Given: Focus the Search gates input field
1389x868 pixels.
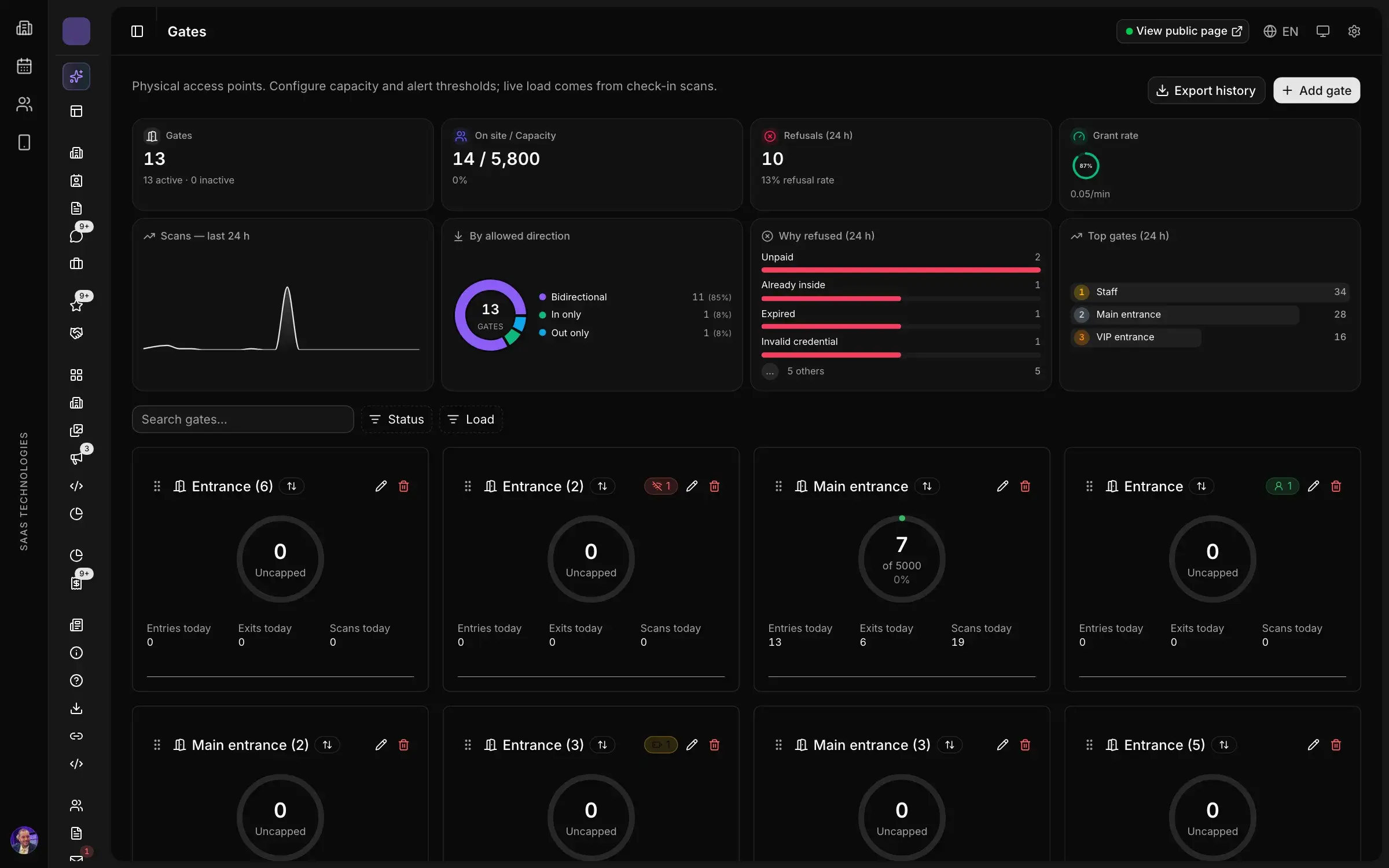Looking at the screenshot, I should (242, 419).
